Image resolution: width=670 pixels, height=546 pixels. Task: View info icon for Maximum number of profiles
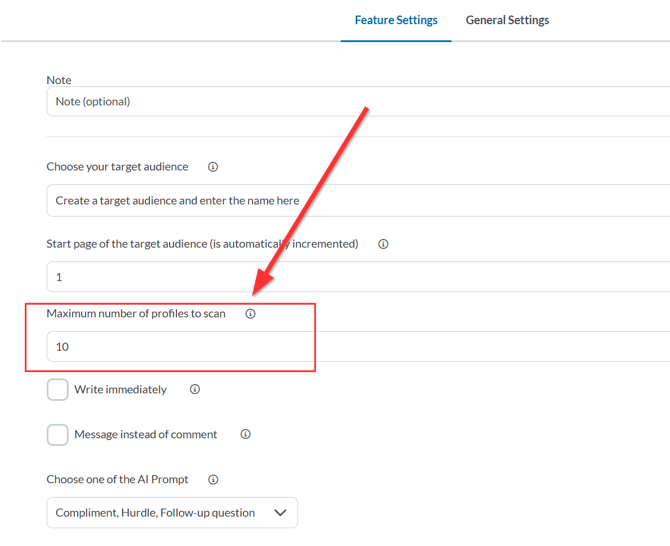(x=251, y=314)
